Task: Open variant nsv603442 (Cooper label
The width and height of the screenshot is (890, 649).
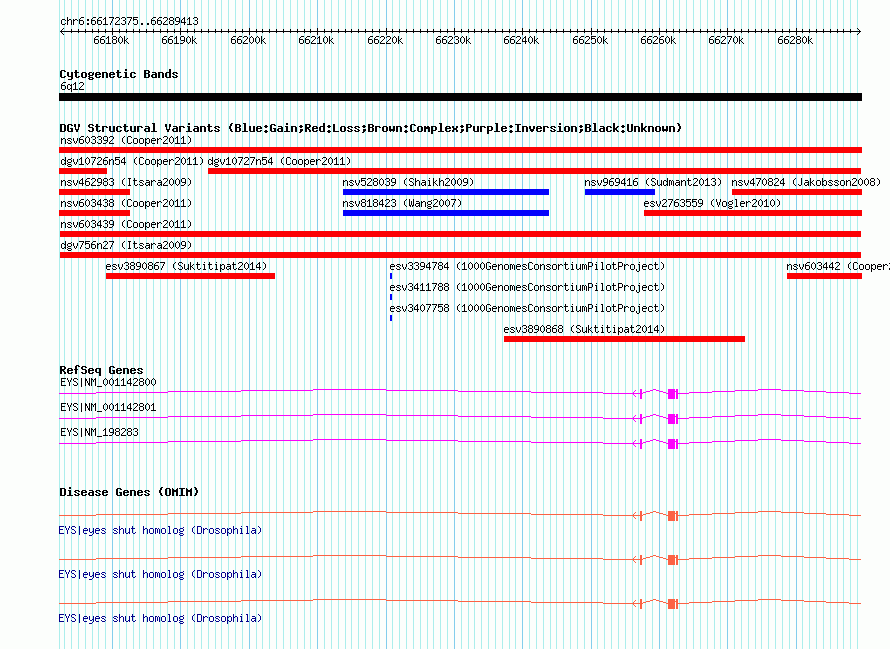Action: 838,266
